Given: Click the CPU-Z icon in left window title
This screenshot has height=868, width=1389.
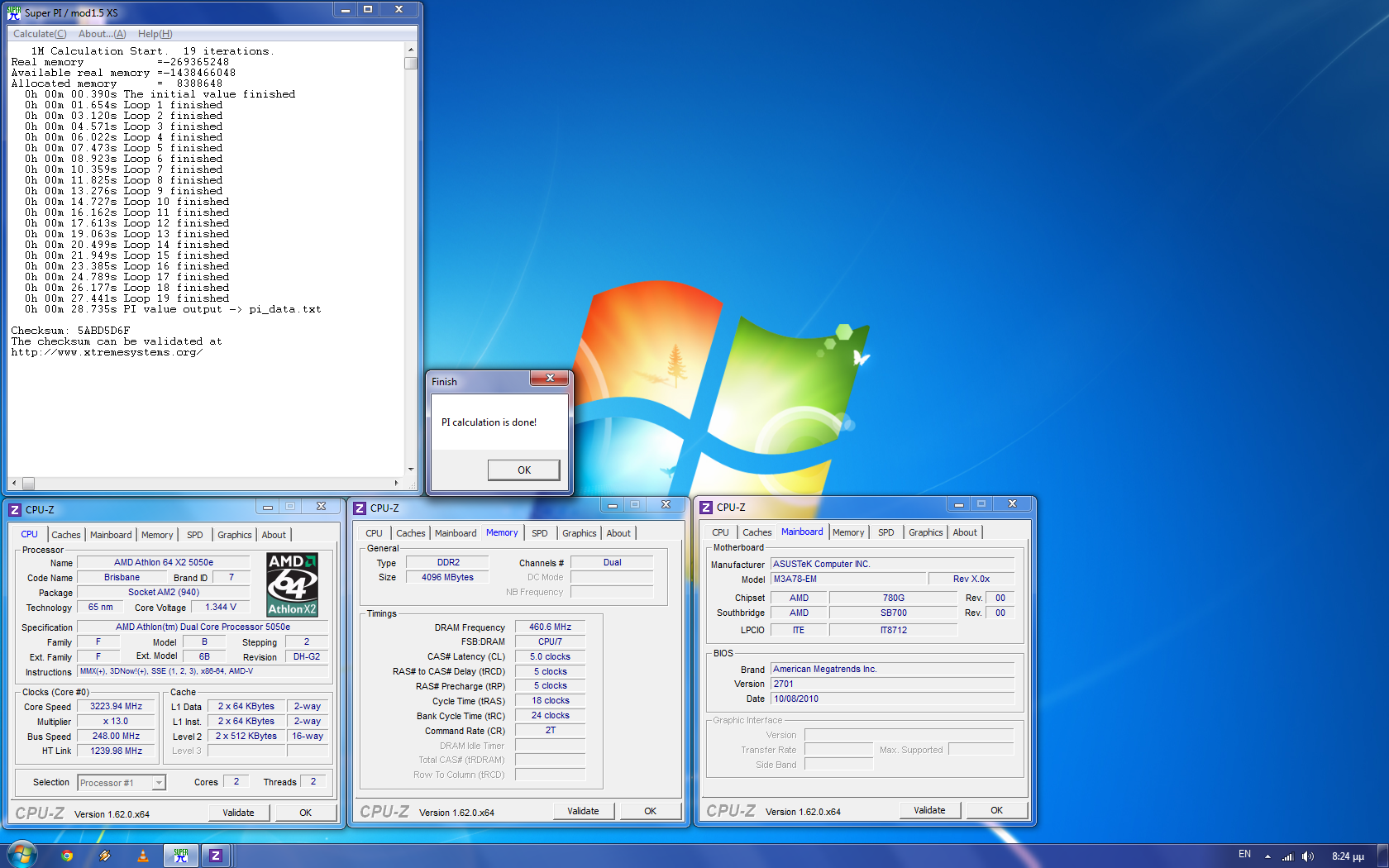Looking at the screenshot, I should pyautogui.click(x=15, y=509).
